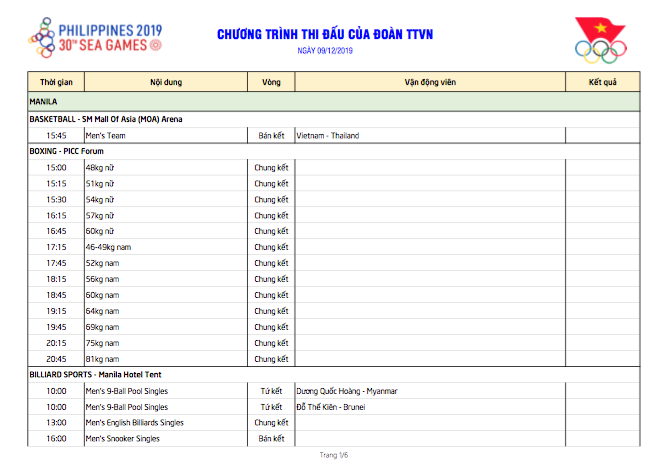Select Men's 9-Ball Pool Singles in the Đỗ Thế Kiên row
Viewport: 665px width, 469px height.
(166, 407)
